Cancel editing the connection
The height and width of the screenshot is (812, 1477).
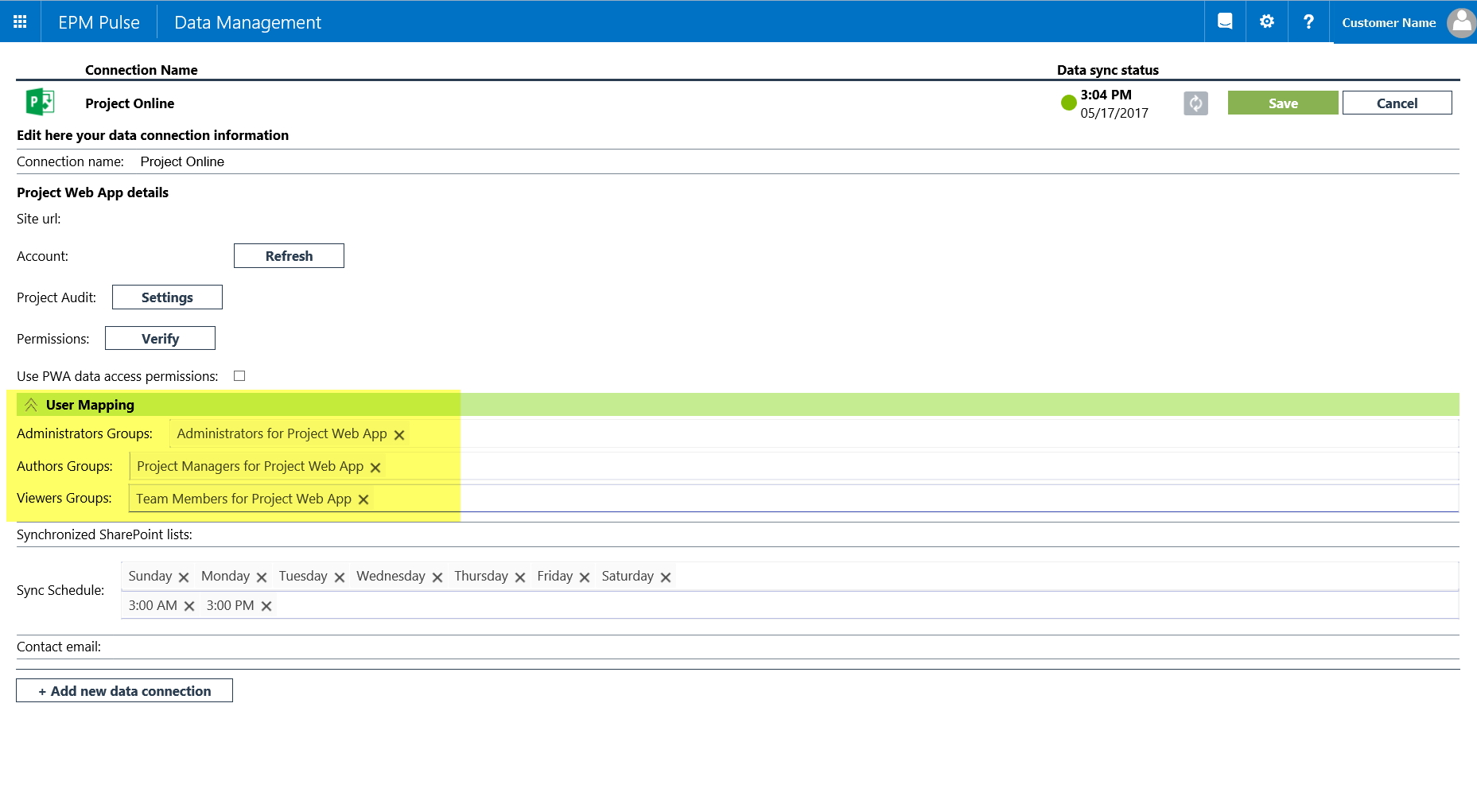pos(1397,103)
